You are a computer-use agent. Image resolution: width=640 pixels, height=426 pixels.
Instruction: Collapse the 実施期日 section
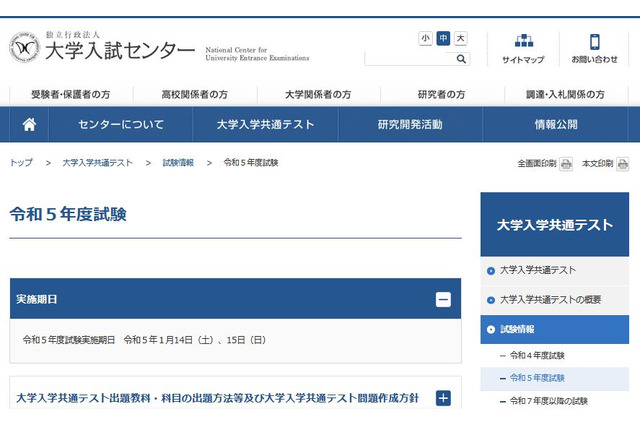443,300
